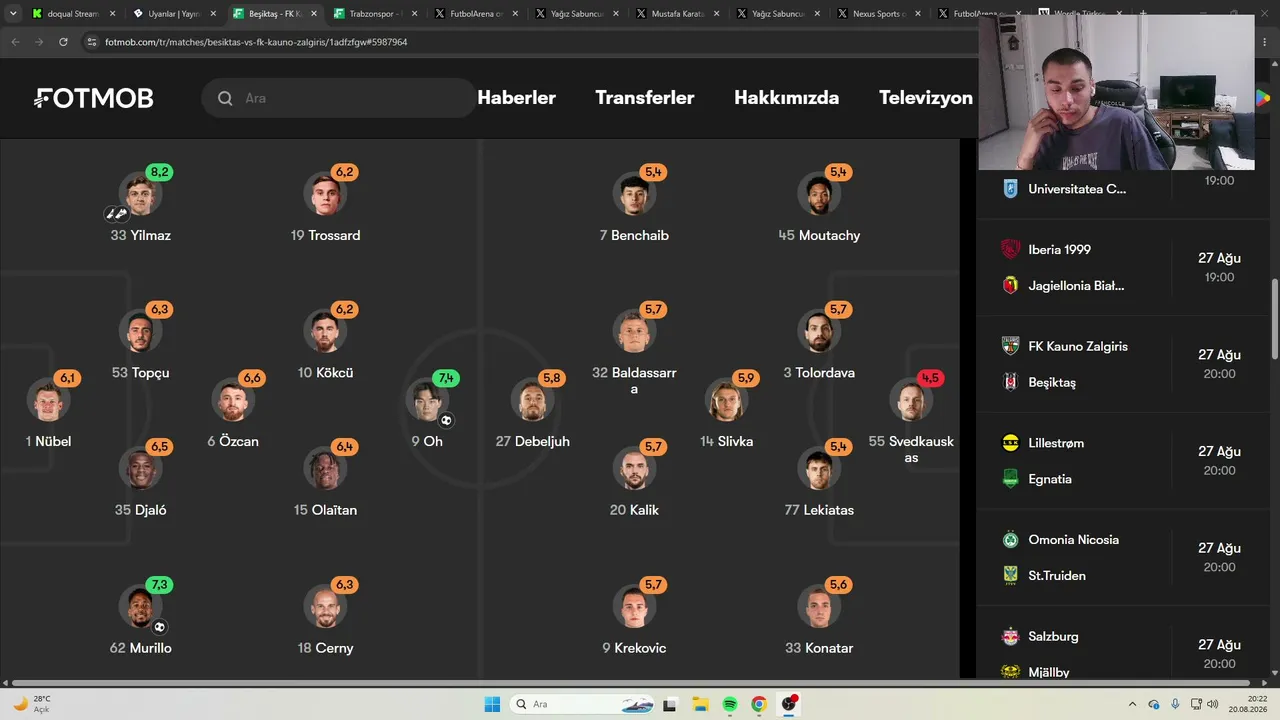Click the St.Truiden team crest
This screenshot has height=720, width=1280.
(1010, 575)
